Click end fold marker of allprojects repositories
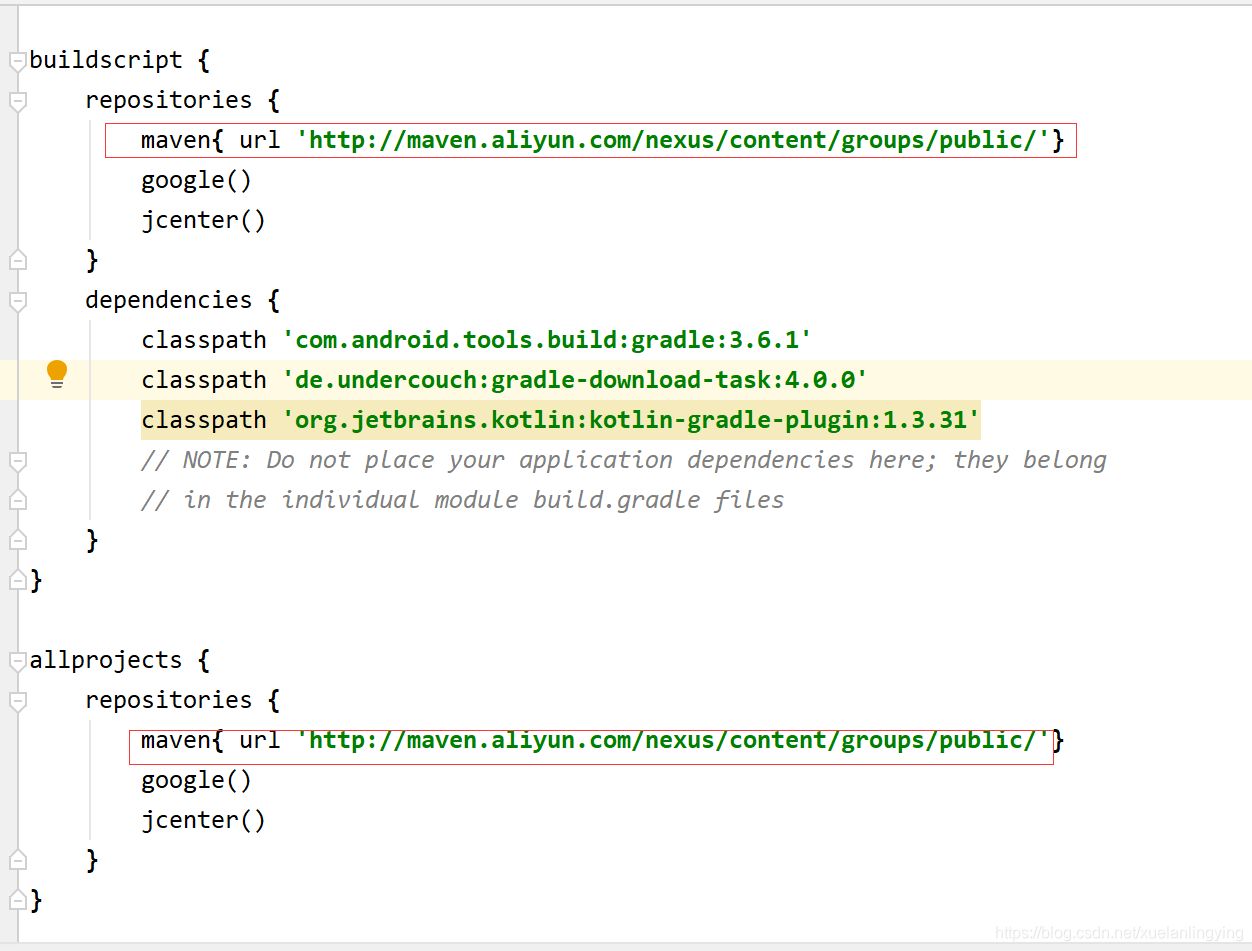Image resolution: width=1252 pixels, height=951 pixels. [x=17, y=859]
